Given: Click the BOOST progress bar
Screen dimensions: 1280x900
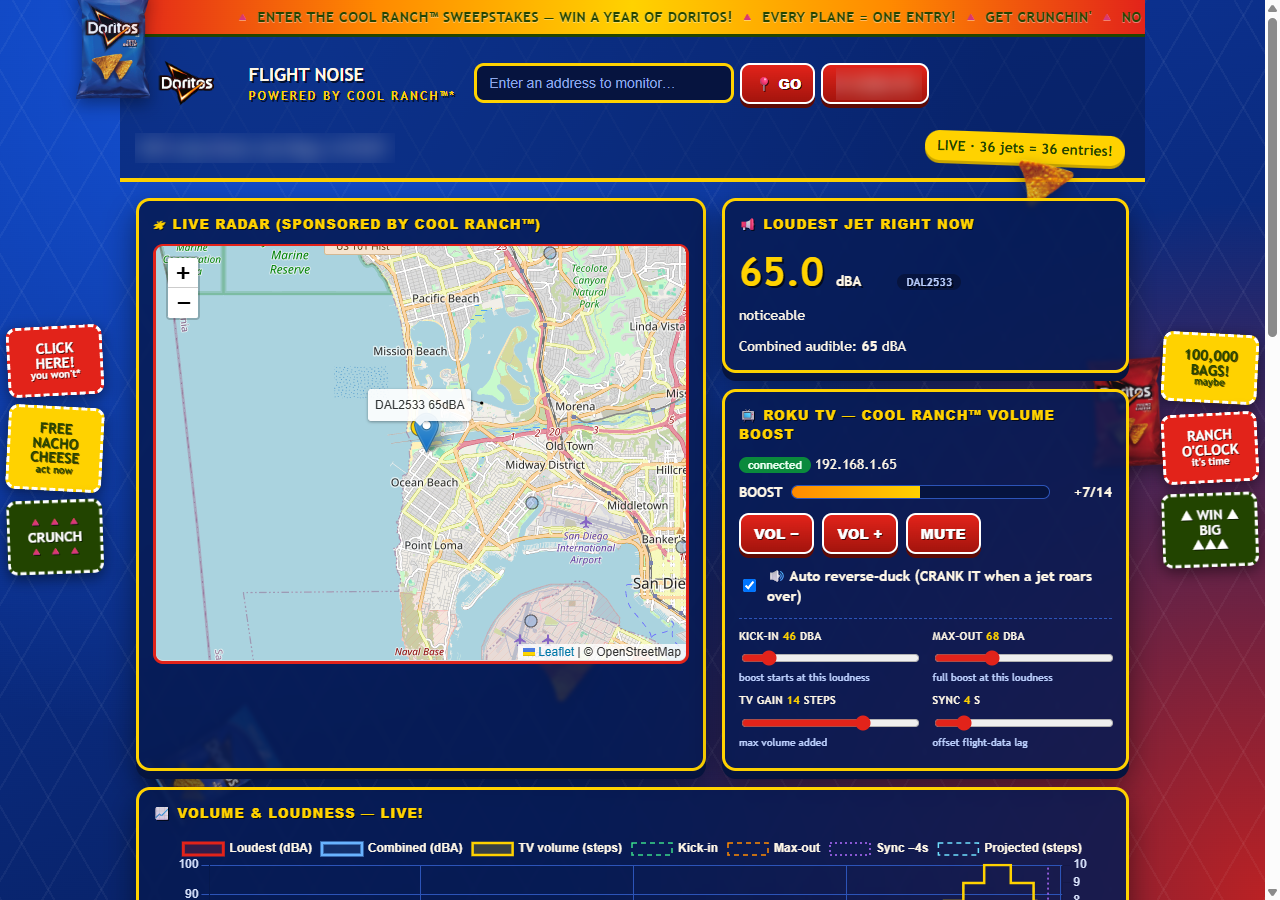Looking at the screenshot, I should pos(920,492).
